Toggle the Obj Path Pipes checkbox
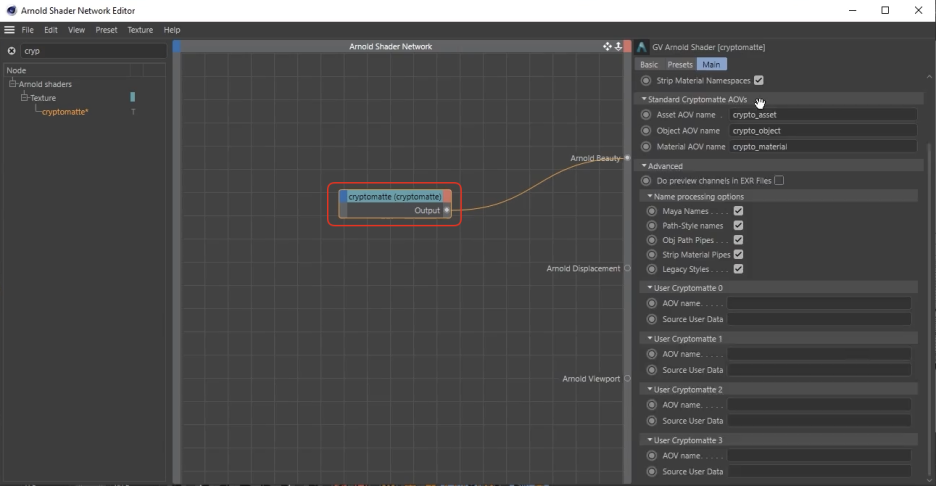 point(738,240)
